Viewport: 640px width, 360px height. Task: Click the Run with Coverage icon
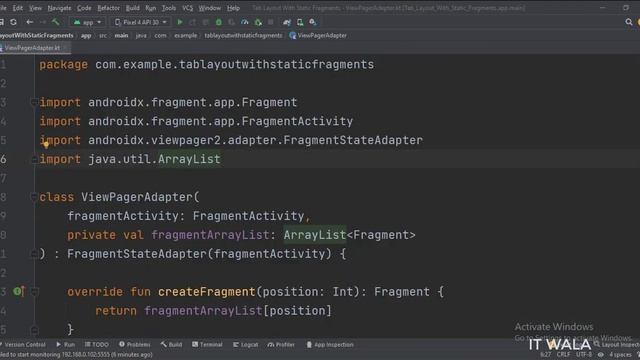coord(231,22)
